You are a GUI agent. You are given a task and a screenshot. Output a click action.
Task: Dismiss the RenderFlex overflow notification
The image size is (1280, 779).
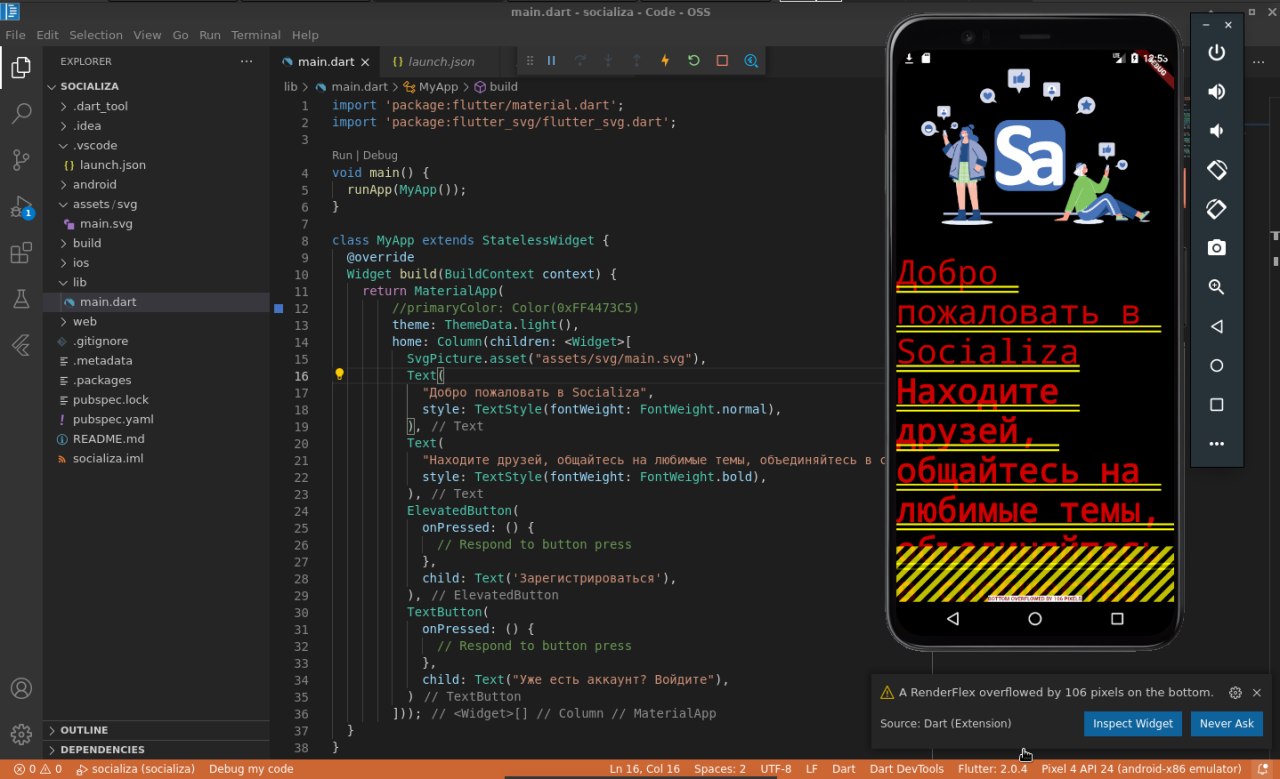pos(1257,693)
